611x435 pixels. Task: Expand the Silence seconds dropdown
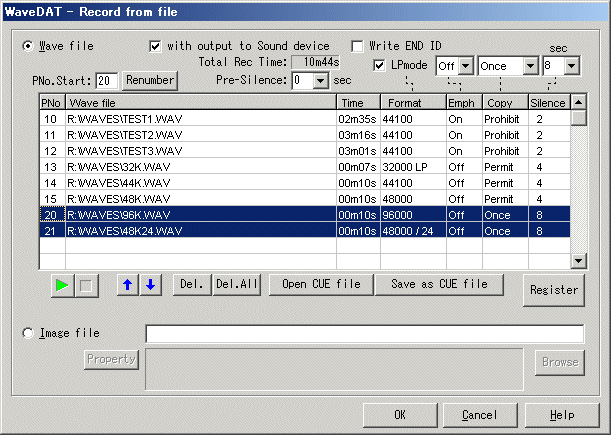571,66
